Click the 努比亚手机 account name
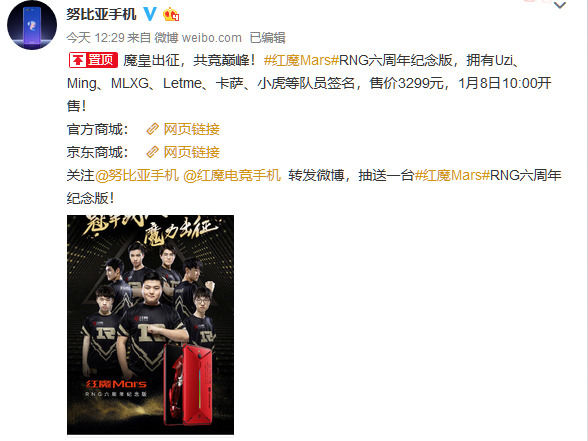This screenshot has height=441, width=588. (x=101, y=14)
